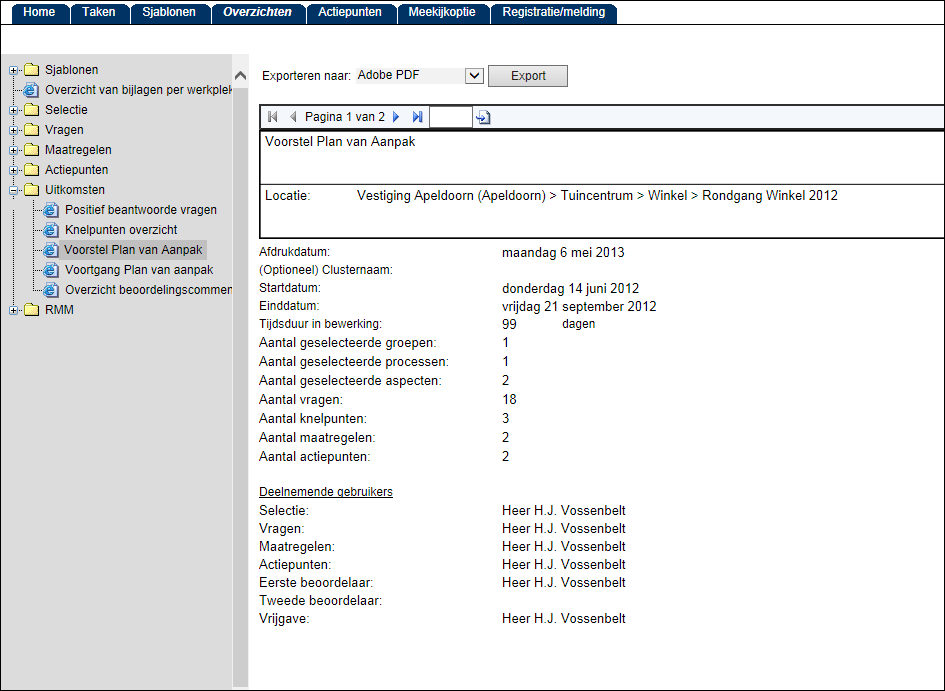Open Positief beantwoorde vragen report
Viewport: 945px width, 691px height.
pyautogui.click(x=140, y=210)
